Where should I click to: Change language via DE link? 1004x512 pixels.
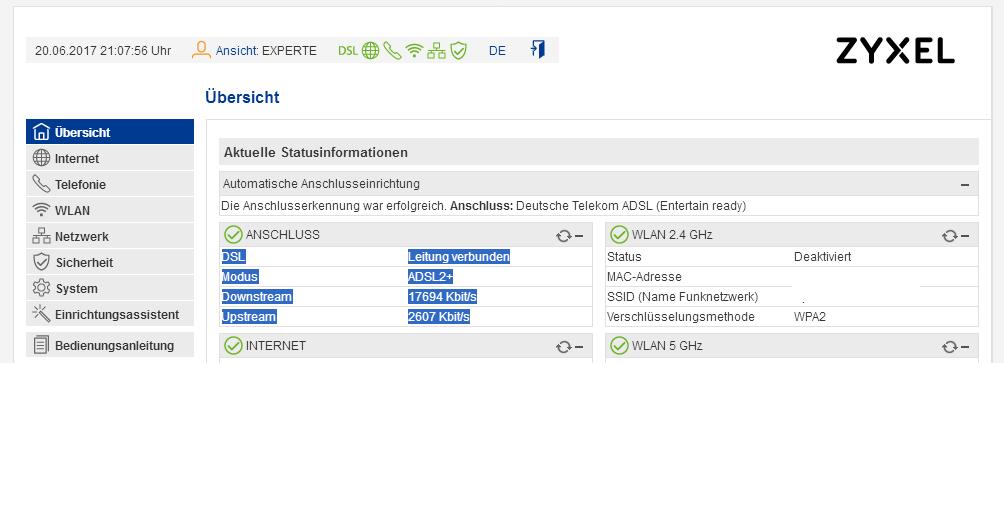(x=497, y=51)
